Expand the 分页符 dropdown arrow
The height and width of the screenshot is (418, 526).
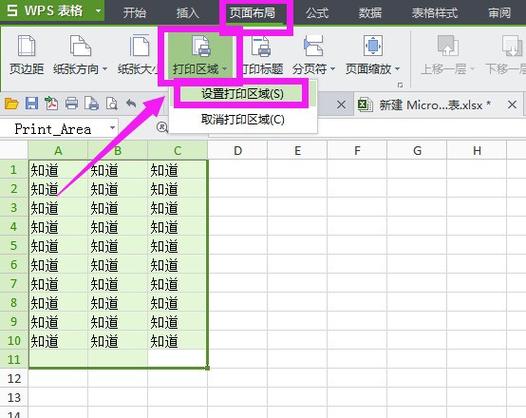332,69
